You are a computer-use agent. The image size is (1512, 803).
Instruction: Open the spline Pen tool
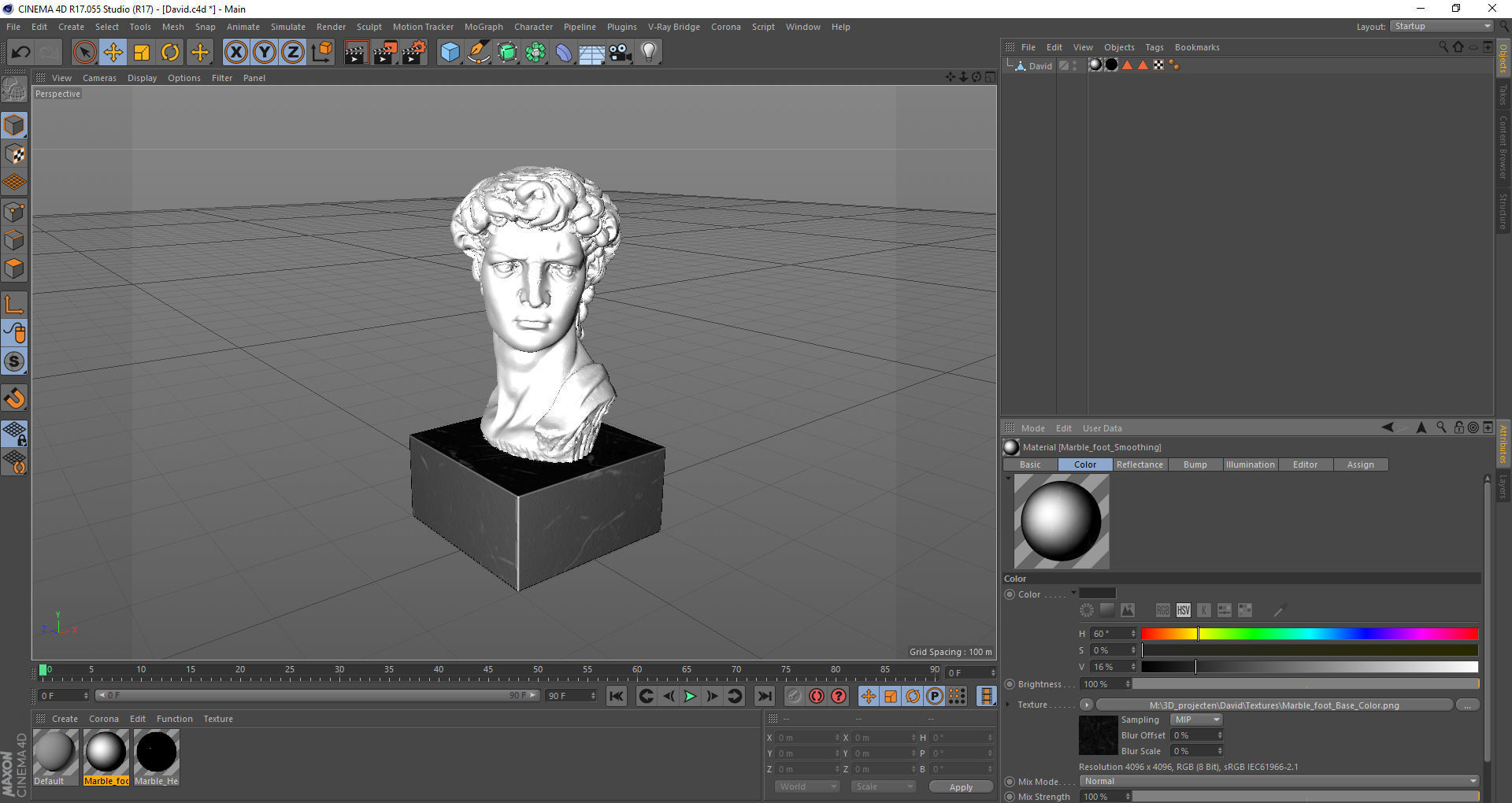click(x=479, y=53)
